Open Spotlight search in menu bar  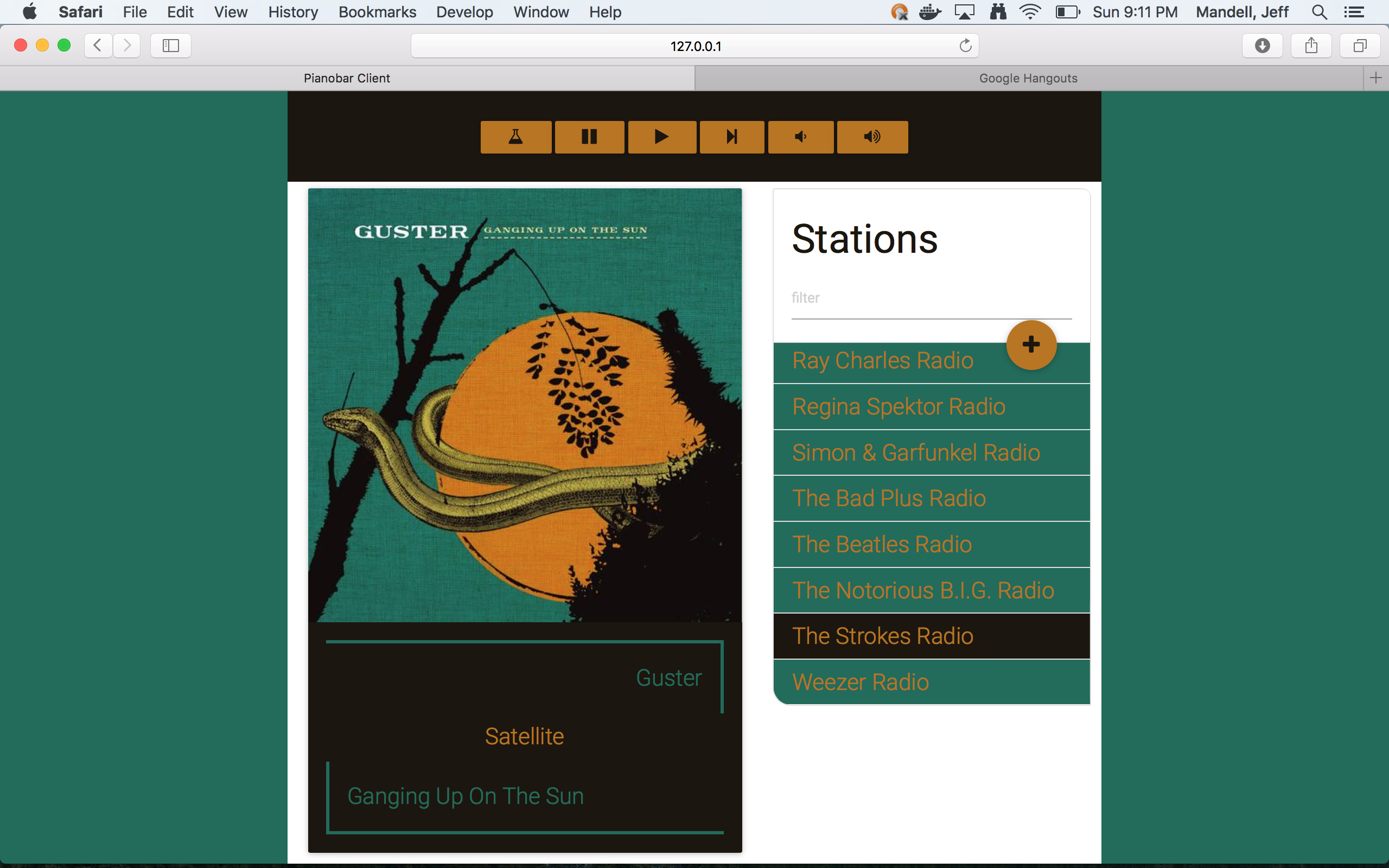pos(1320,12)
